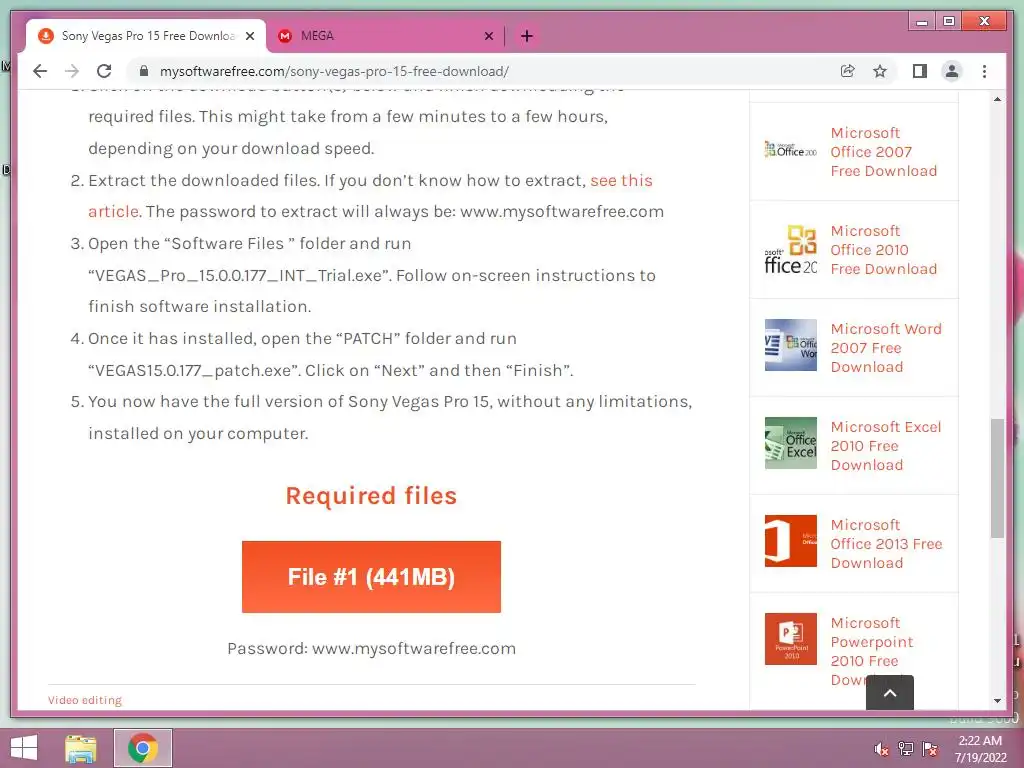This screenshot has width=1024, height=768.
Task: Click the back-to-top chevron button
Action: [890, 692]
